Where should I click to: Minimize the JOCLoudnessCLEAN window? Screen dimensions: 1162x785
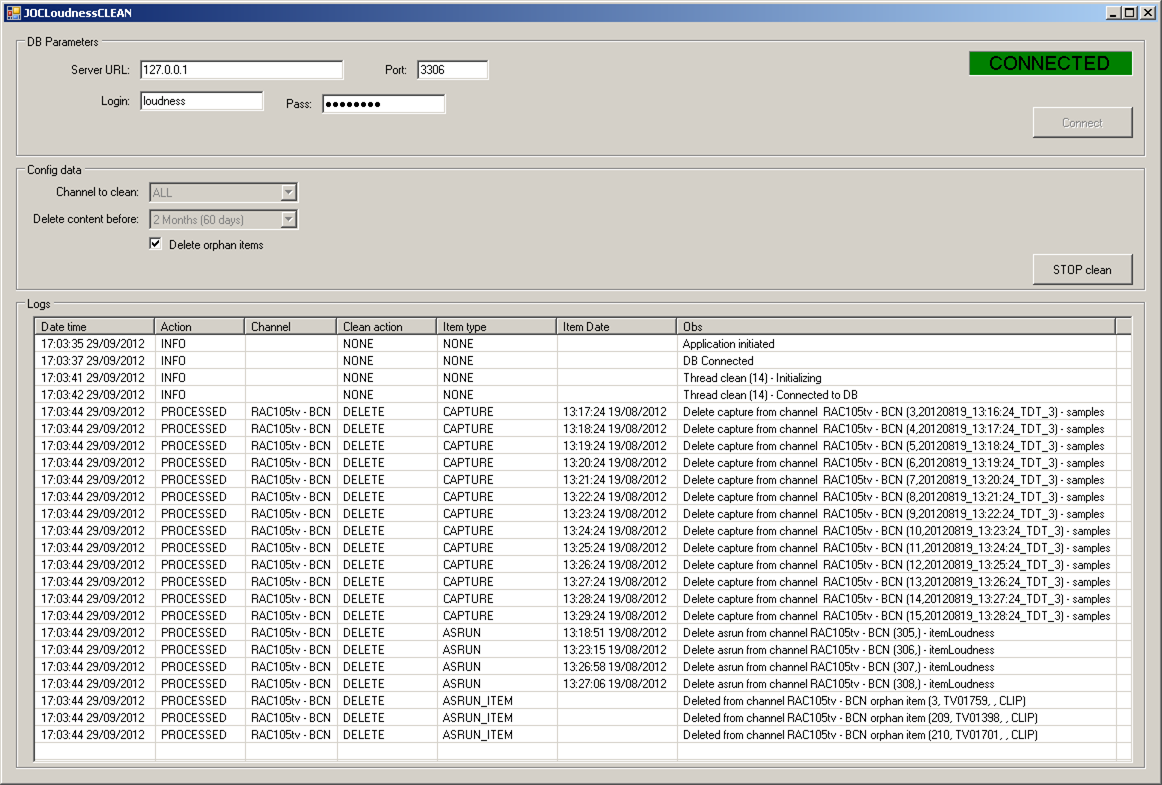1113,13
